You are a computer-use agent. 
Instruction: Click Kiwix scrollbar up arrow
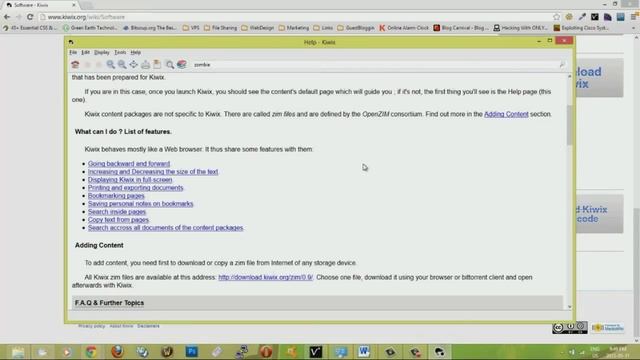pyautogui.click(x=569, y=76)
